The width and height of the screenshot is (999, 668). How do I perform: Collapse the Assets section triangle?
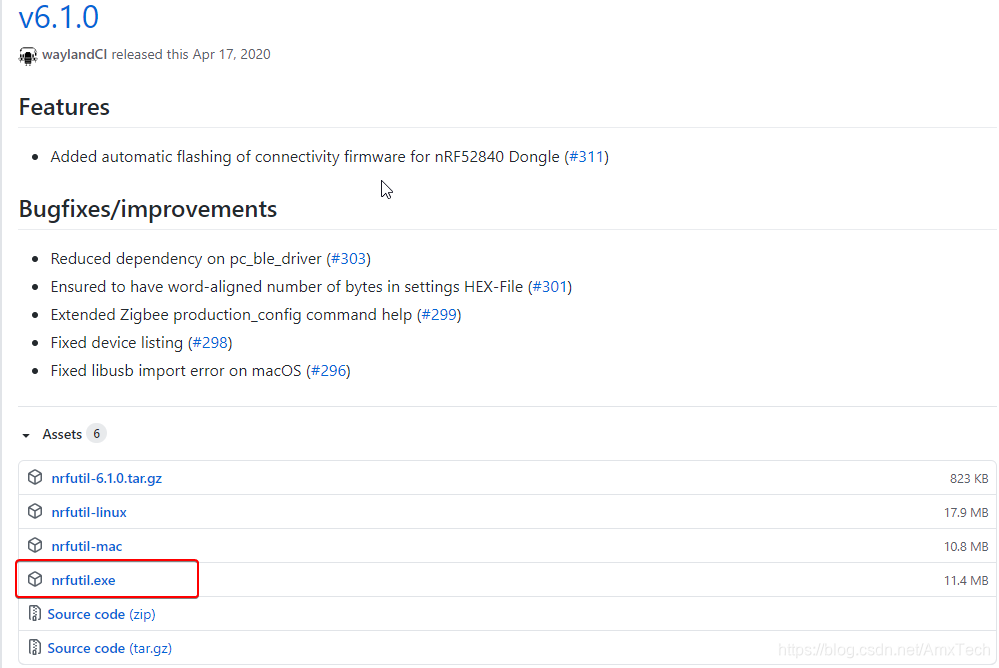tap(26, 435)
